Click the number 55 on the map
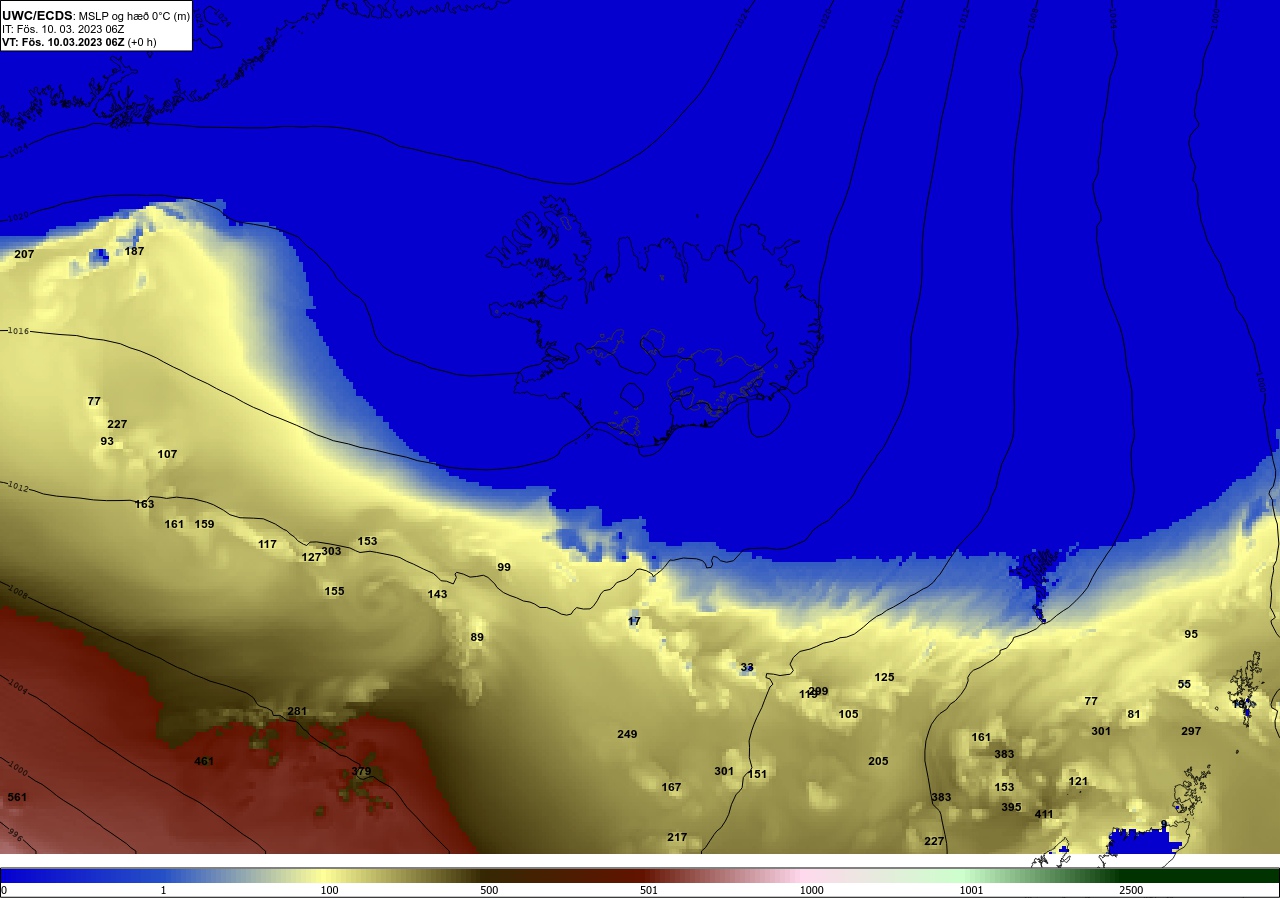 pyautogui.click(x=1184, y=684)
